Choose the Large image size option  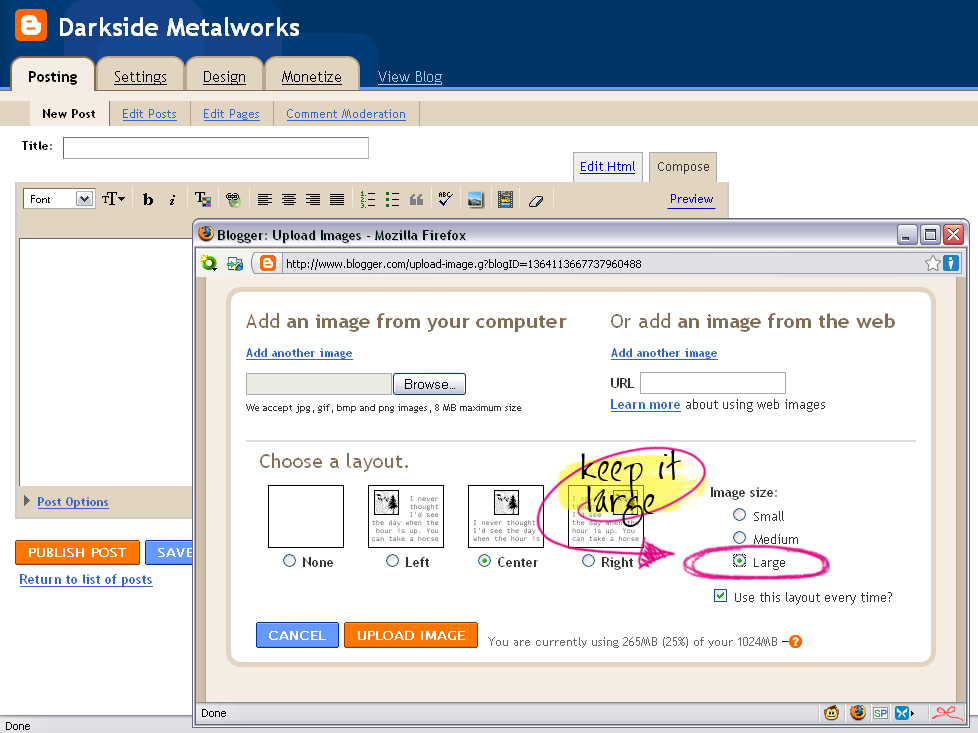(x=739, y=561)
